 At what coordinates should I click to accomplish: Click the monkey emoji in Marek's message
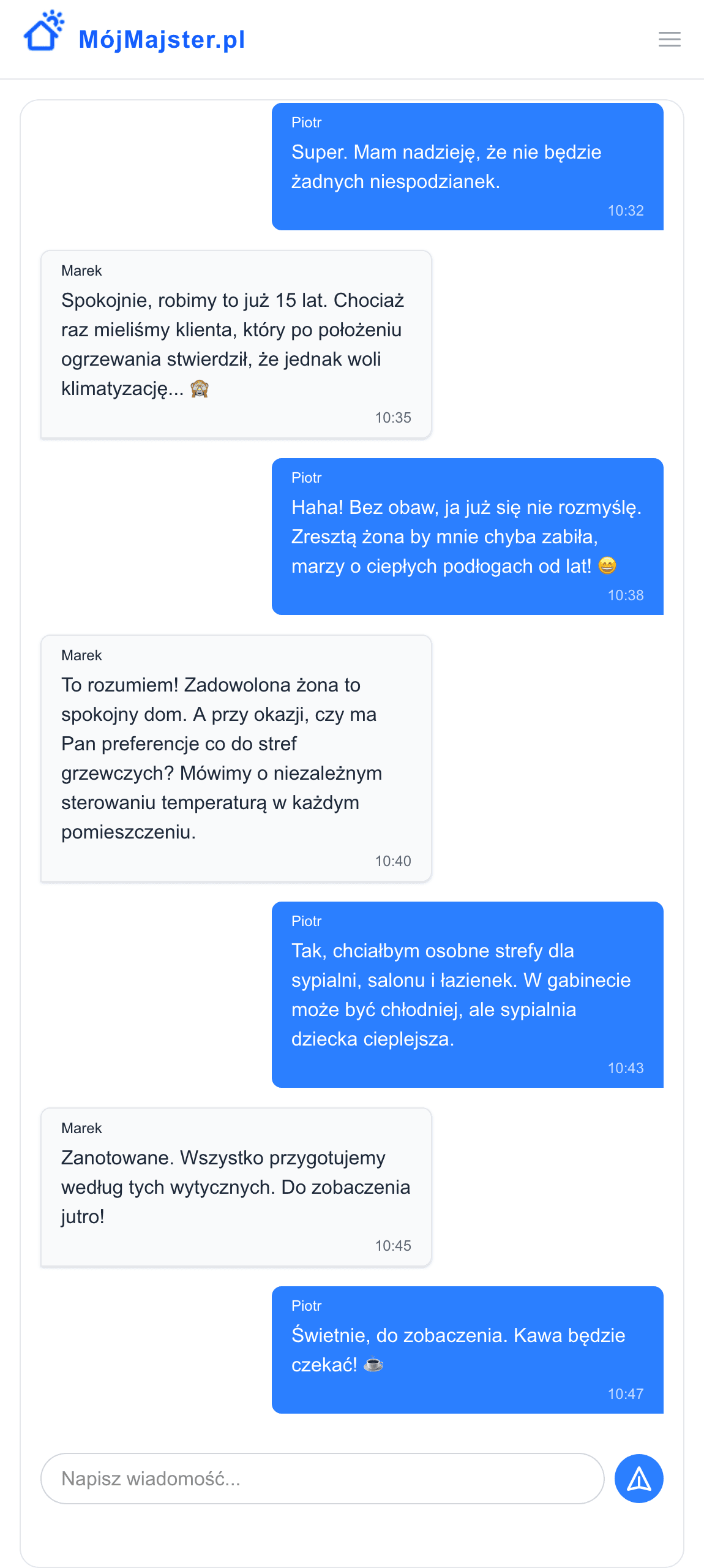click(x=200, y=389)
